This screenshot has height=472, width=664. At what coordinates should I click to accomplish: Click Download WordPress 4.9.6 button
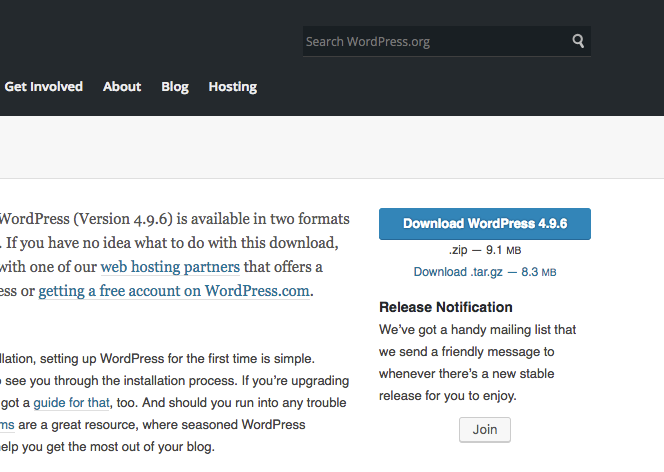click(485, 224)
